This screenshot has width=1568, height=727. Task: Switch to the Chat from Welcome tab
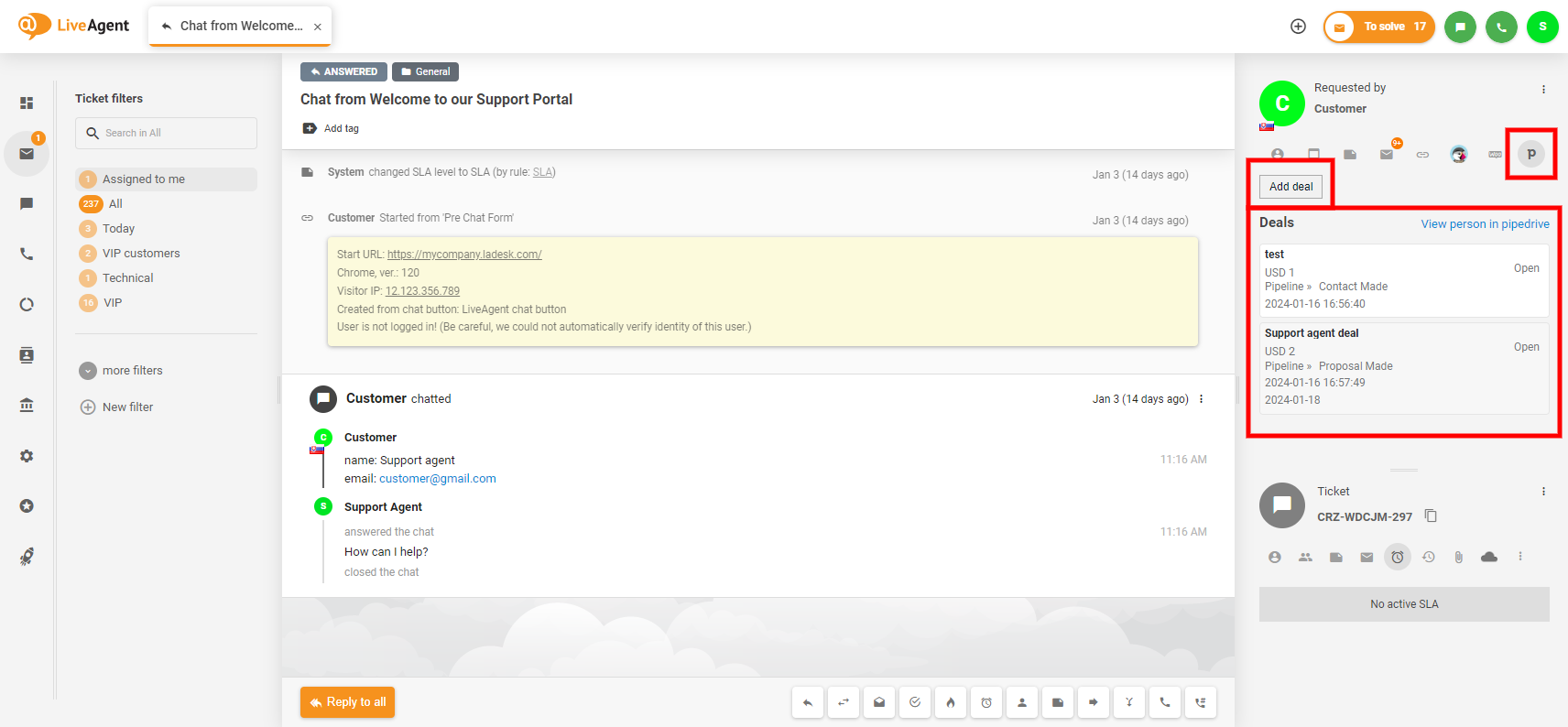click(x=240, y=26)
